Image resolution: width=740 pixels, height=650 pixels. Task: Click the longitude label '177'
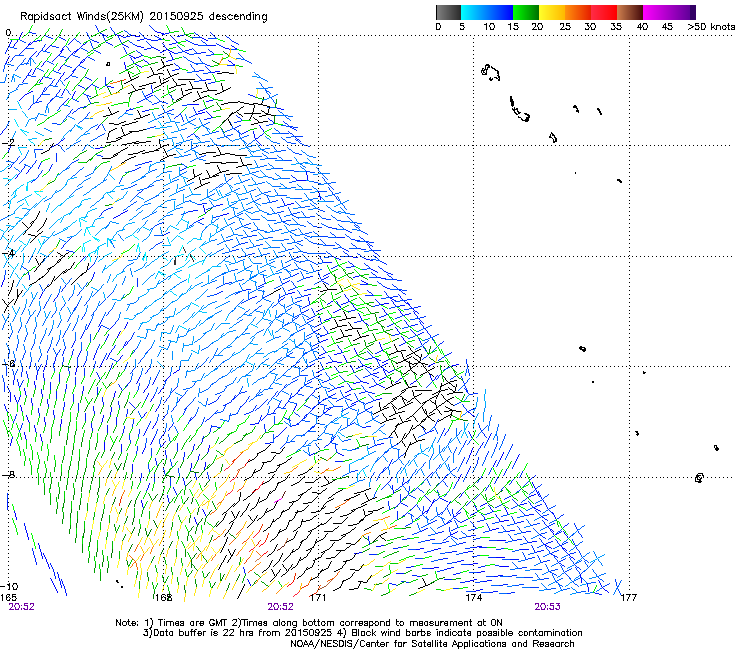629,597
